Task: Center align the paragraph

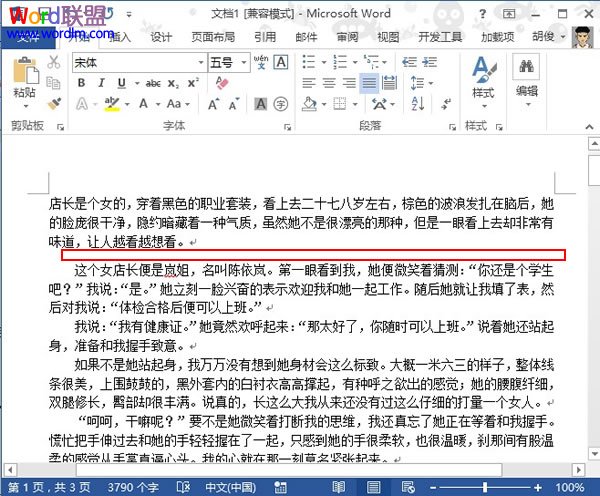Action: tap(329, 83)
